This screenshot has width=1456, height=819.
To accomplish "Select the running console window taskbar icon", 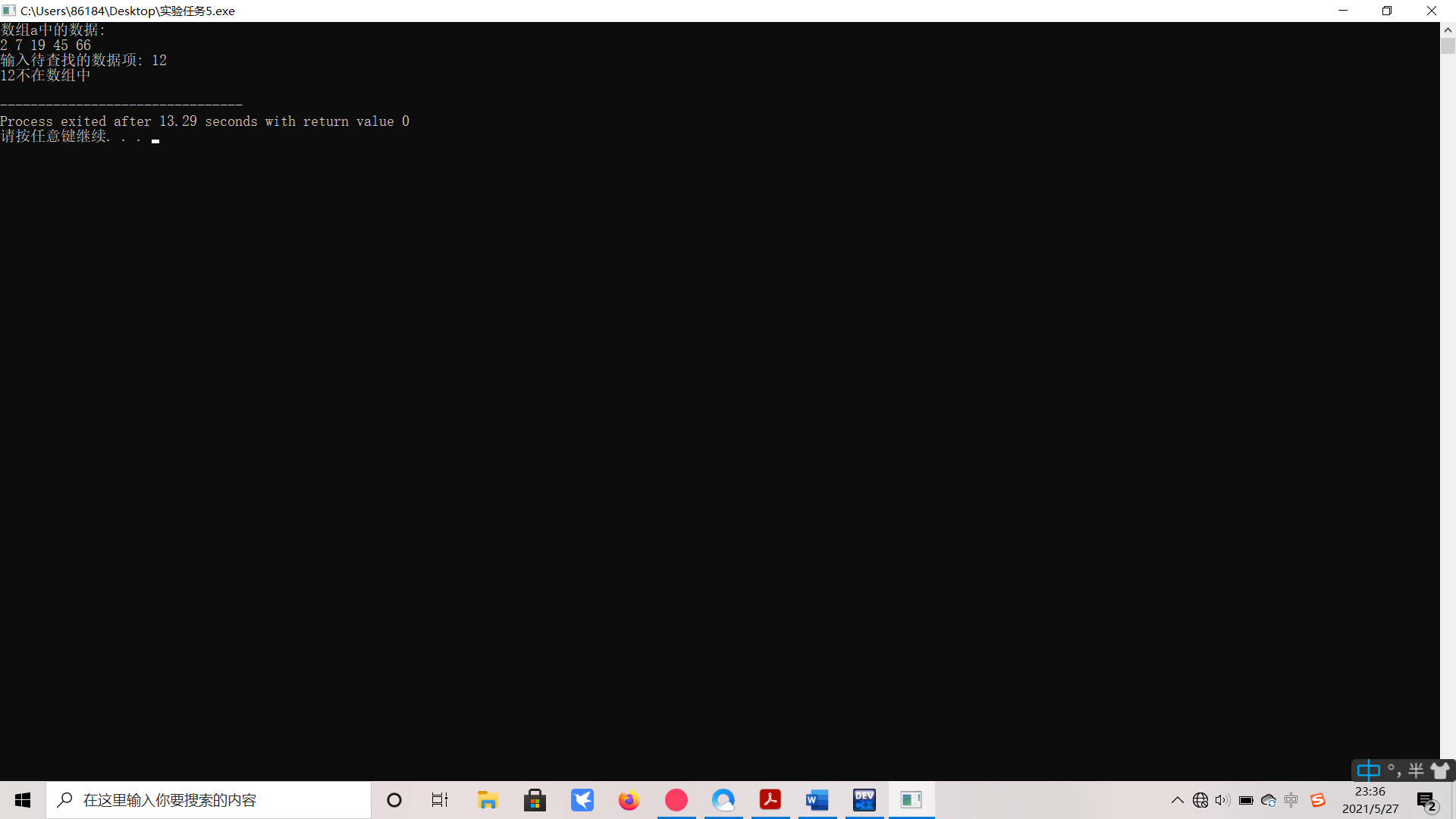I will click(x=911, y=800).
